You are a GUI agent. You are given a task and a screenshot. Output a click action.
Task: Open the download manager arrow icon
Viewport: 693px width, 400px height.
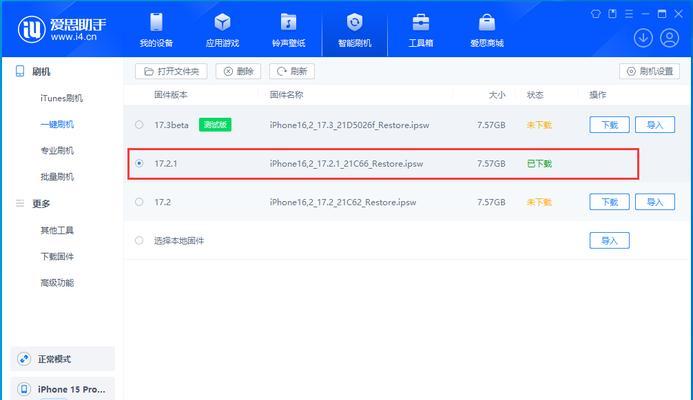click(x=644, y=38)
